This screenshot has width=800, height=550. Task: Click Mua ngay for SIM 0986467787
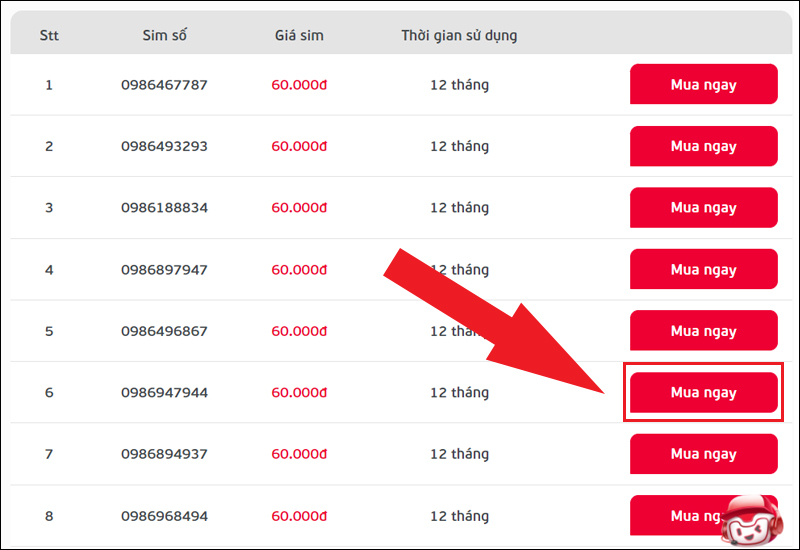[x=703, y=85]
